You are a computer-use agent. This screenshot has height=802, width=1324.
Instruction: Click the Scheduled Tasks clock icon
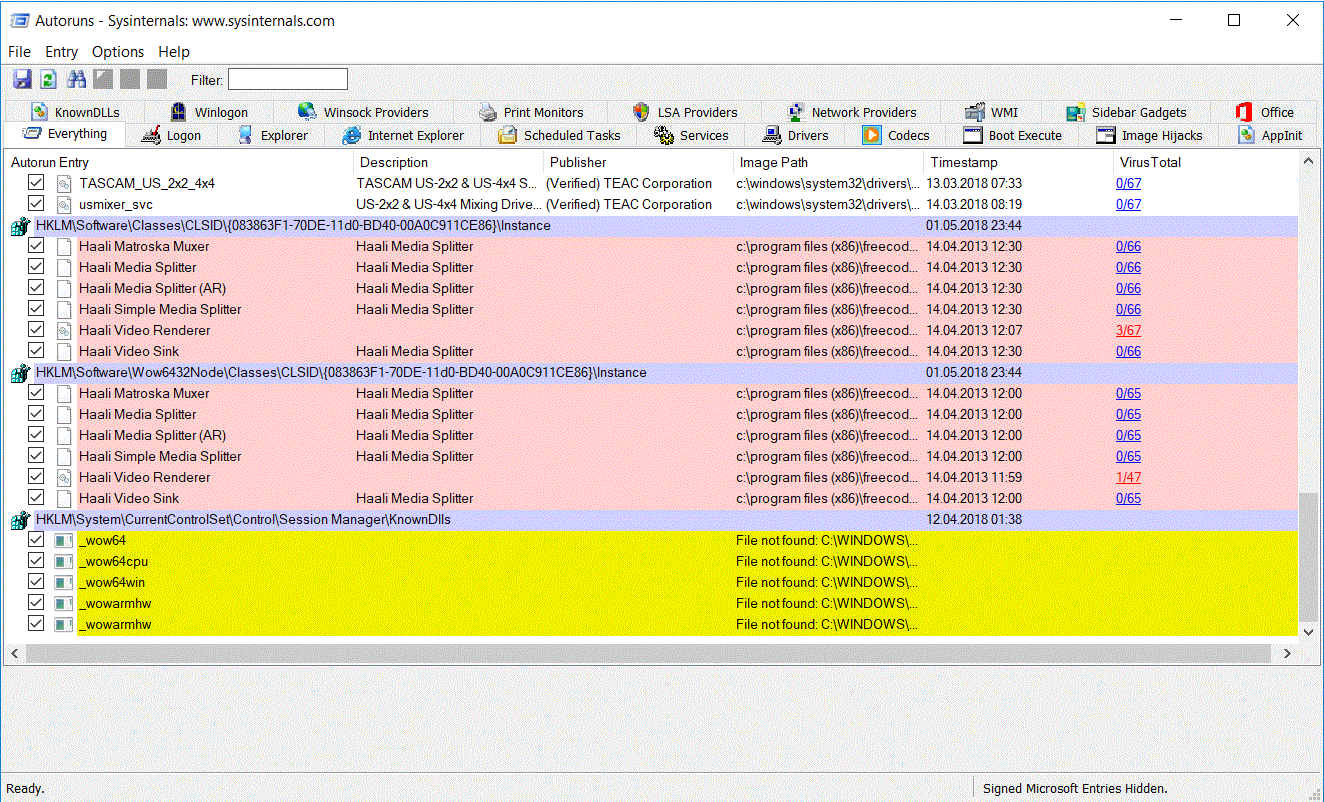507,135
